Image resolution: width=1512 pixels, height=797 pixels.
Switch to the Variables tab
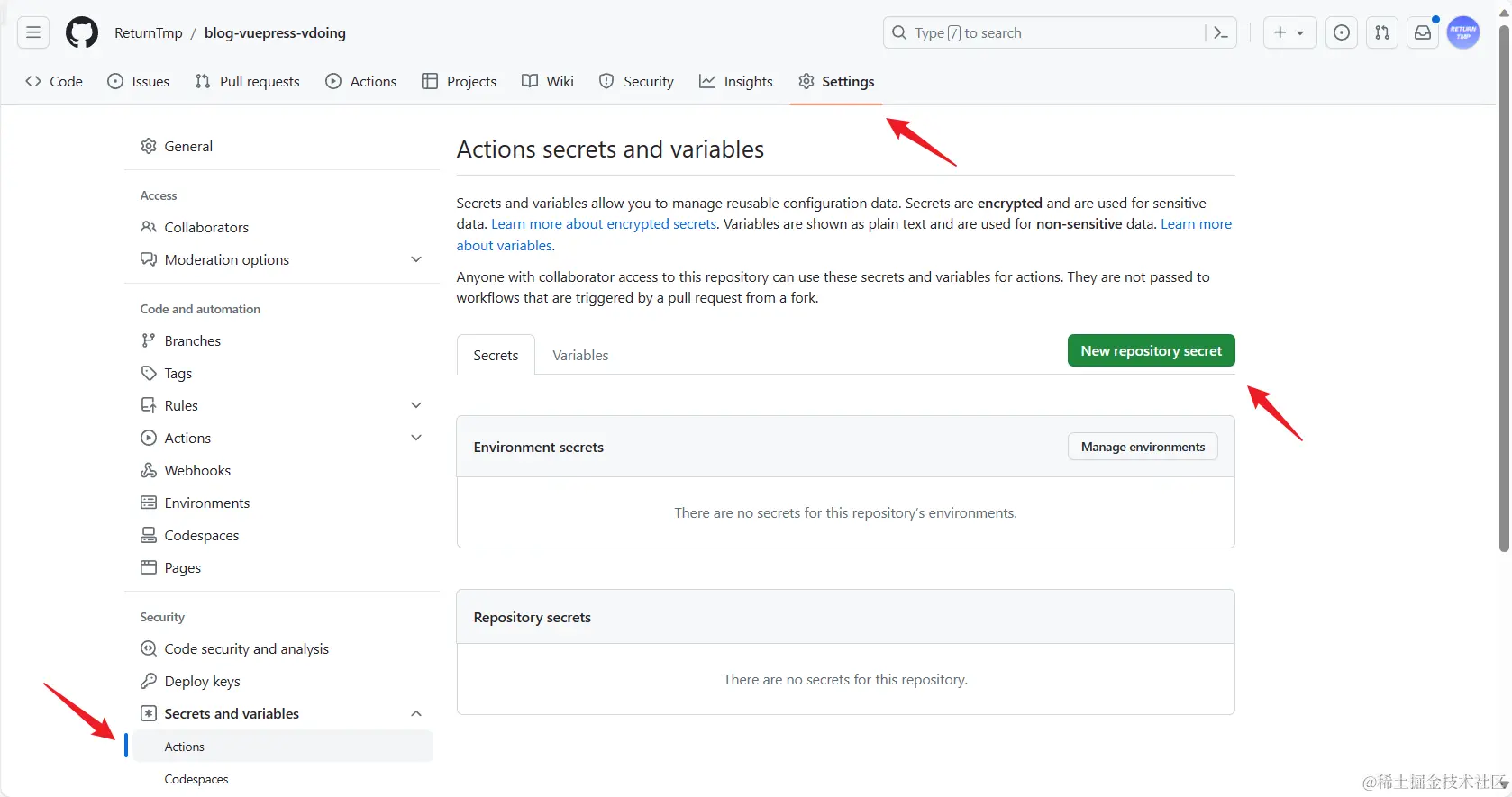pyautogui.click(x=580, y=355)
